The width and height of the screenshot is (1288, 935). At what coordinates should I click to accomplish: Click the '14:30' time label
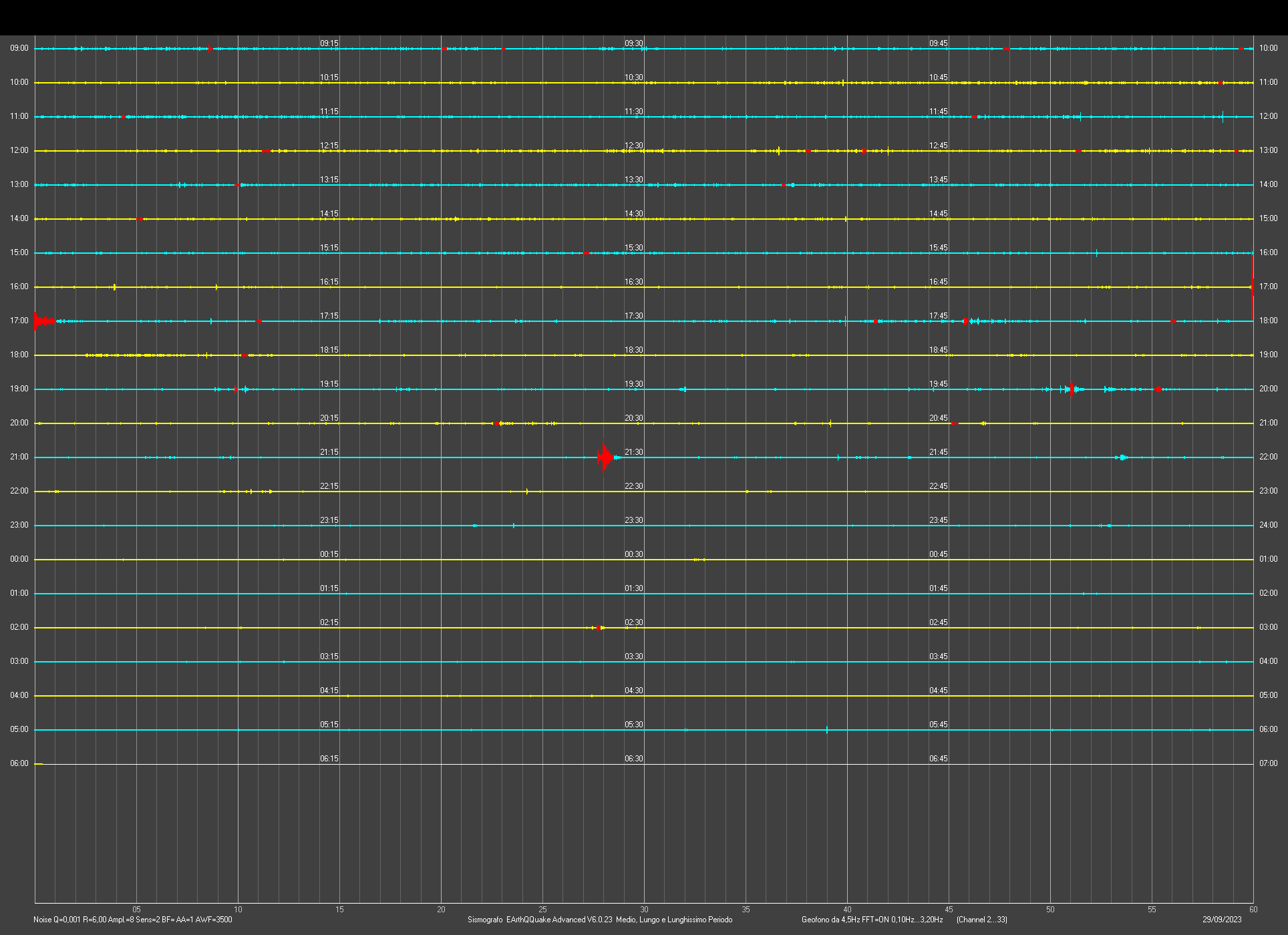point(634,214)
